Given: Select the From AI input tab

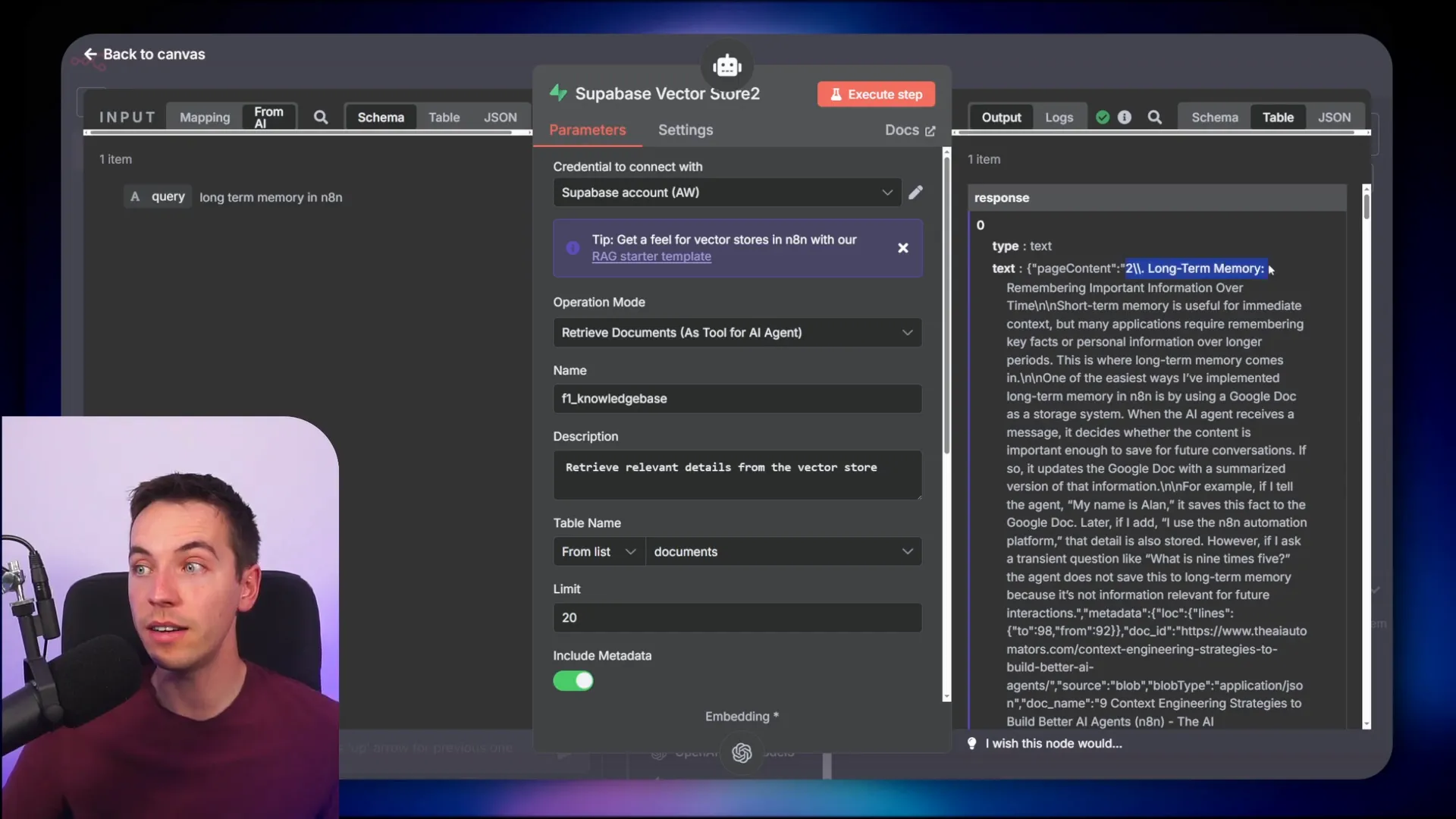Looking at the screenshot, I should [268, 117].
